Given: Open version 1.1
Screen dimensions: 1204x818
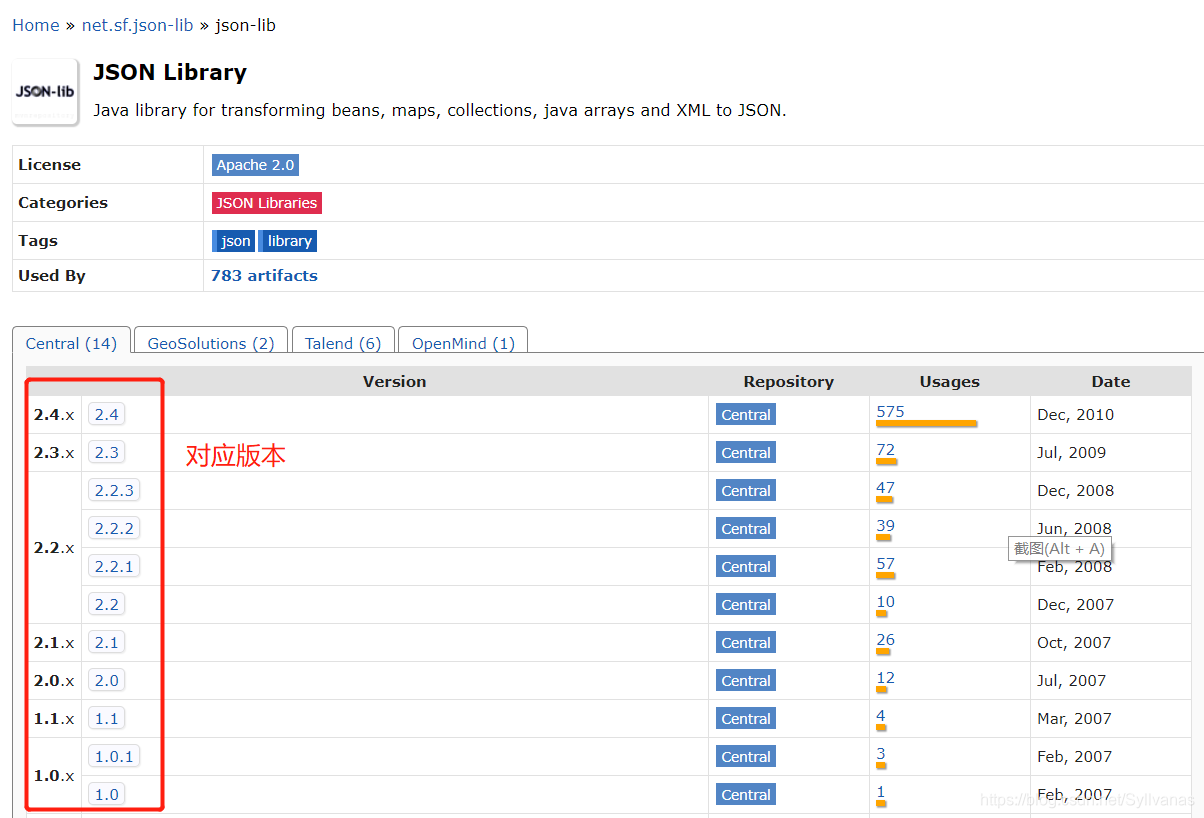Looking at the screenshot, I should [x=106, y=718].
